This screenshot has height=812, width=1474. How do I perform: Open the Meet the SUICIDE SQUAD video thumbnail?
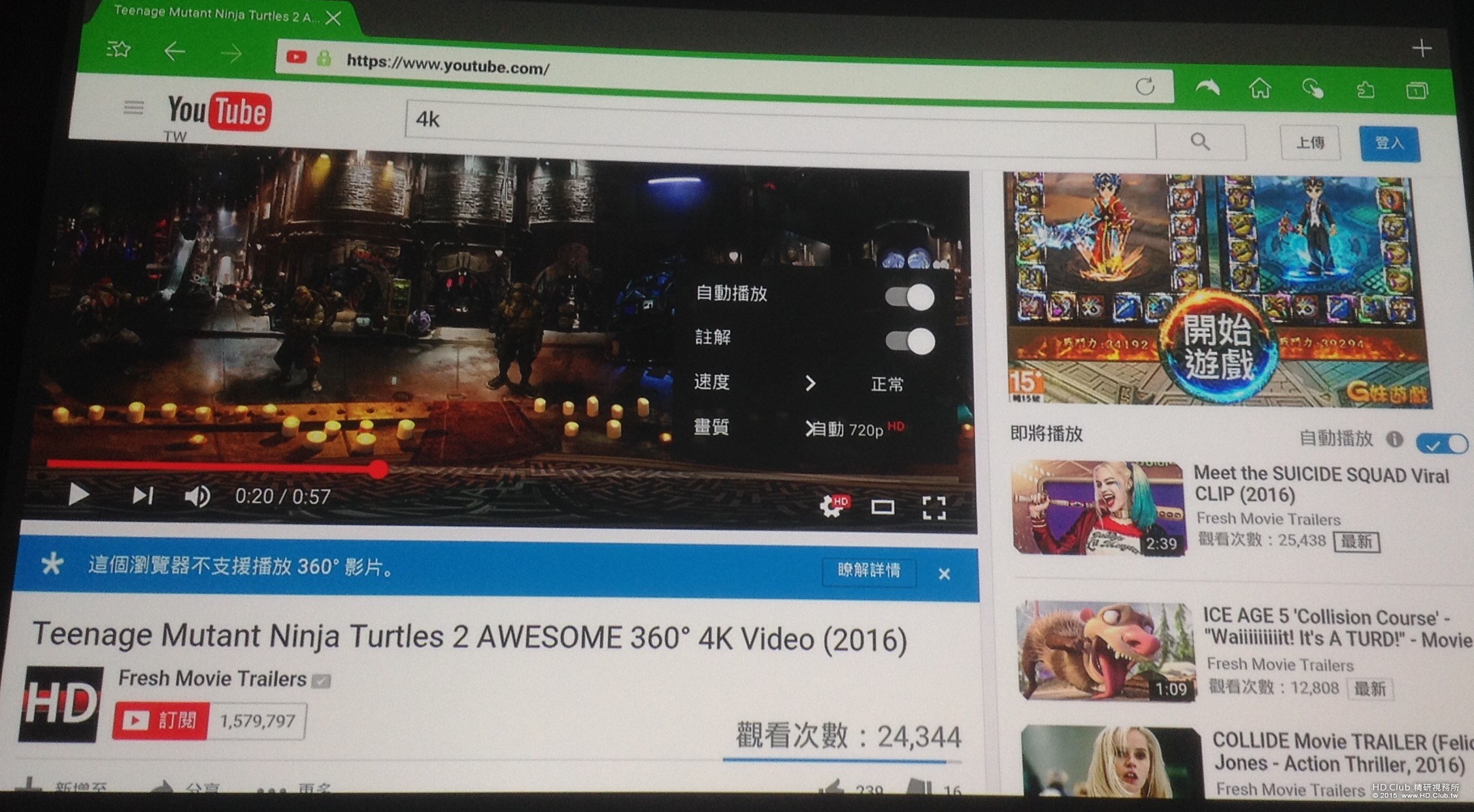(x=1098, y=508)
